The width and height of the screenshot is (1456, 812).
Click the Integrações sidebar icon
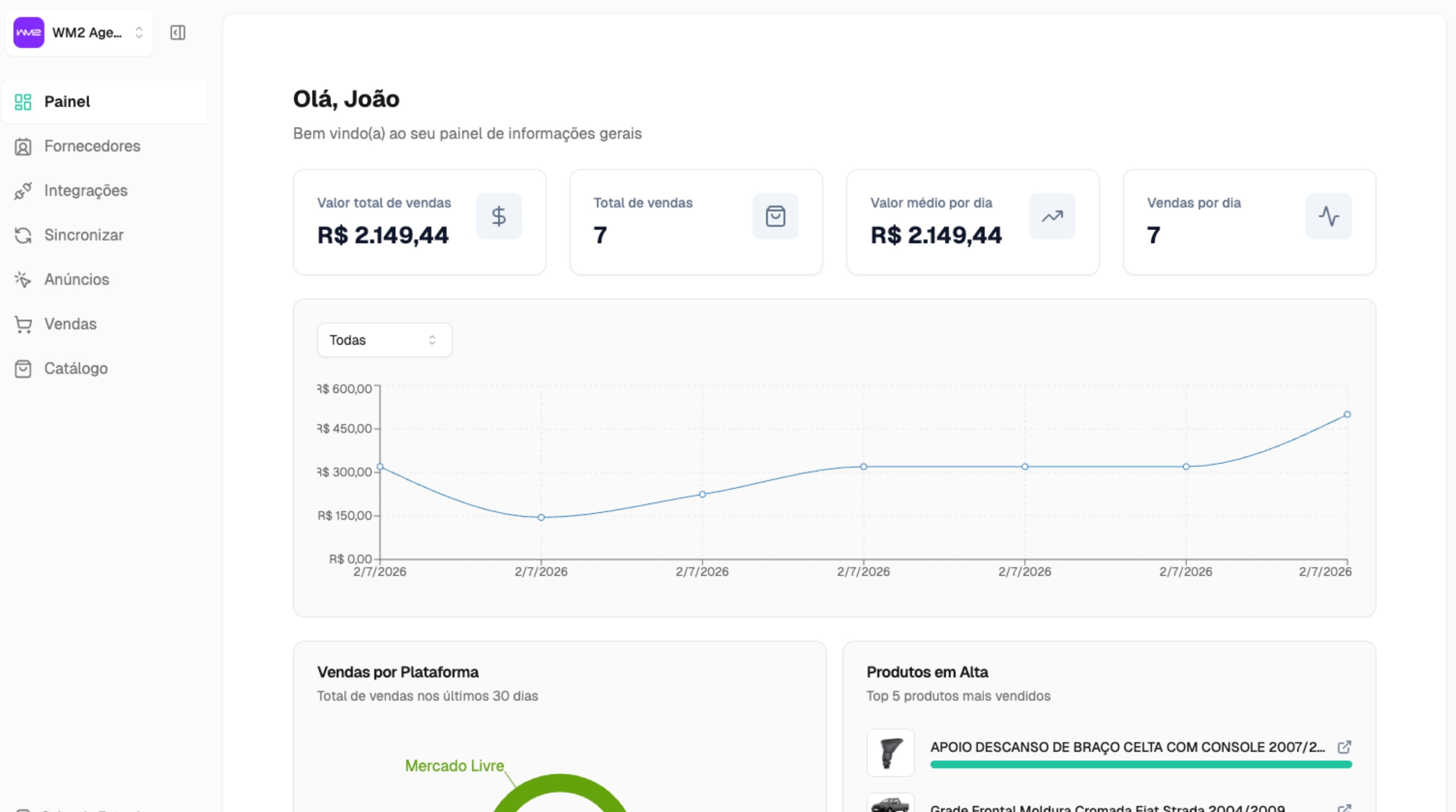point(22,190)
